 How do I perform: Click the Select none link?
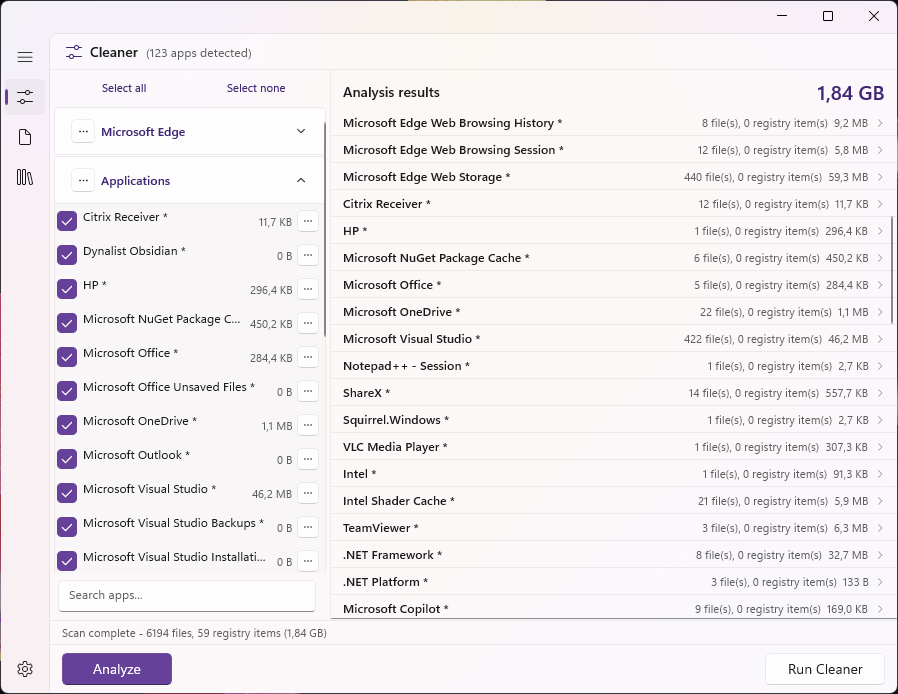pyautogui.click(x=256, y=88)
